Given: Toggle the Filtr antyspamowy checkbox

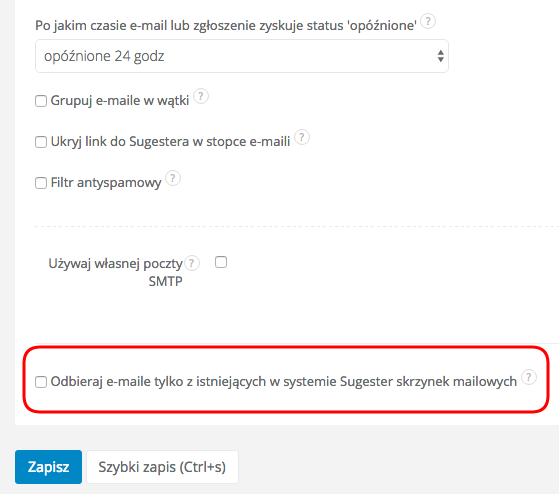Looking at the screenshot, I should click(x=41, y=183).
